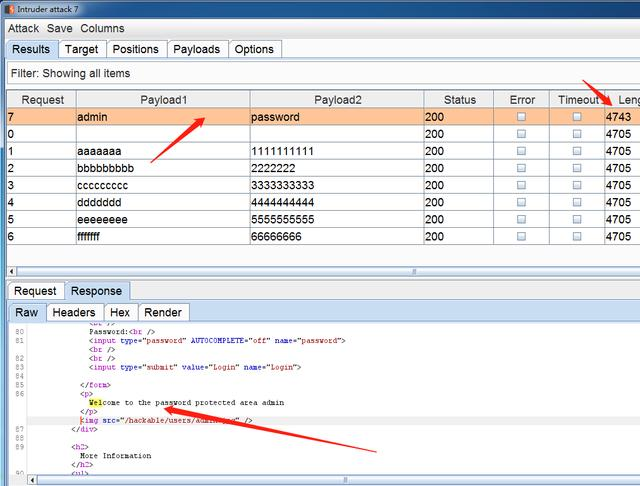Click the More Information text in response
Screen dimensions: 640x486
coord(116,456)
